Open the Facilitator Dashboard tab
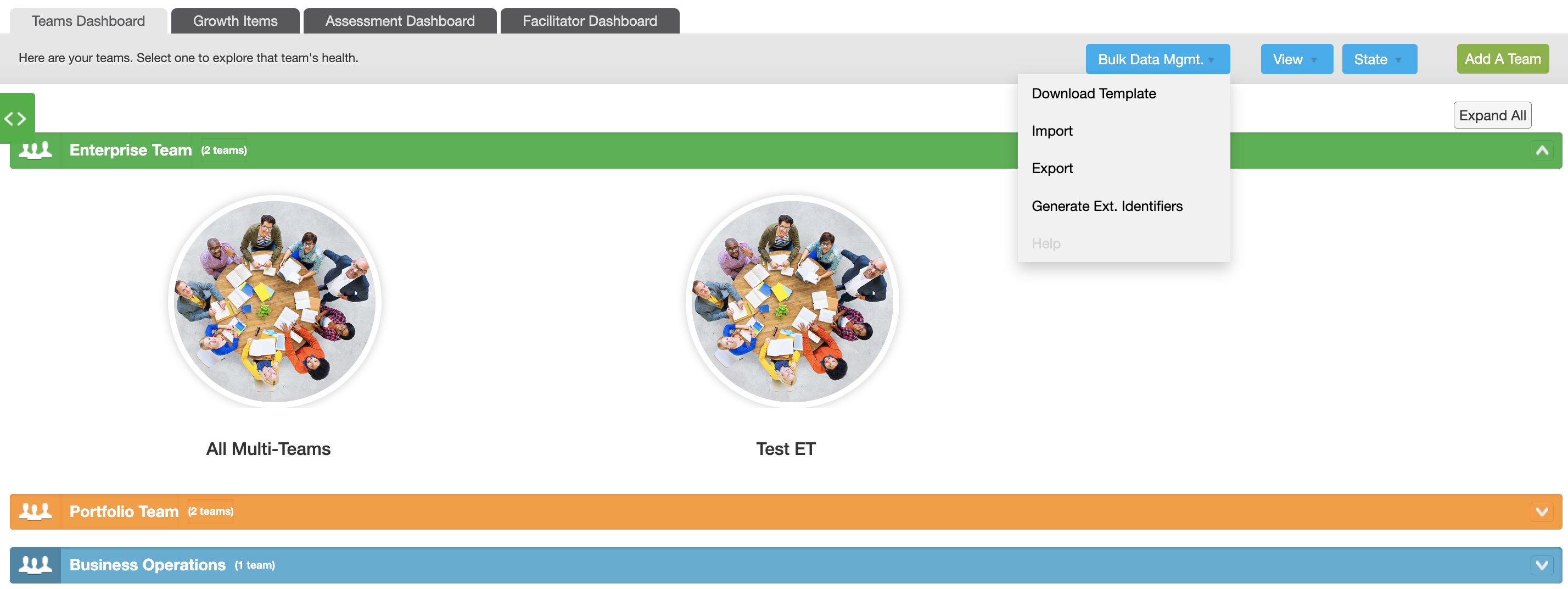Viewport: 1568px width, 589px height. point(589,21)
